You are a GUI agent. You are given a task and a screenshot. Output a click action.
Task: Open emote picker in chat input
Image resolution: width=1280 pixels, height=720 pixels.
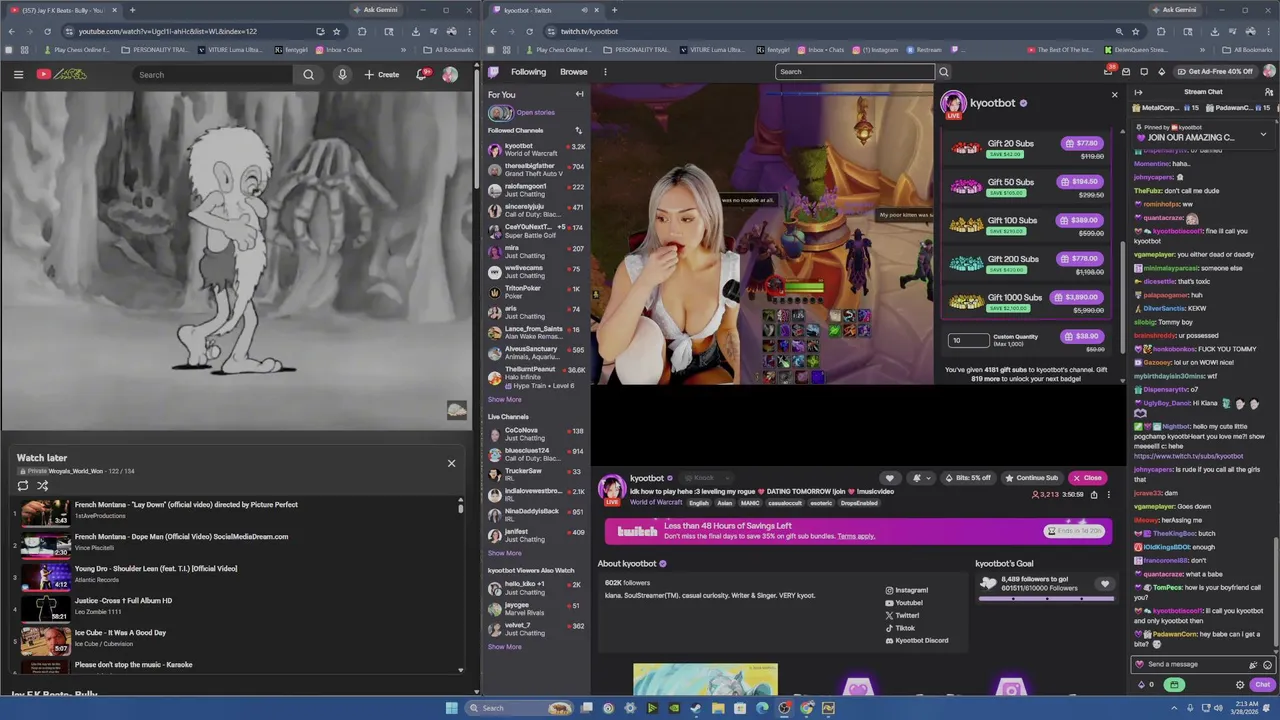coord(1267,664)
